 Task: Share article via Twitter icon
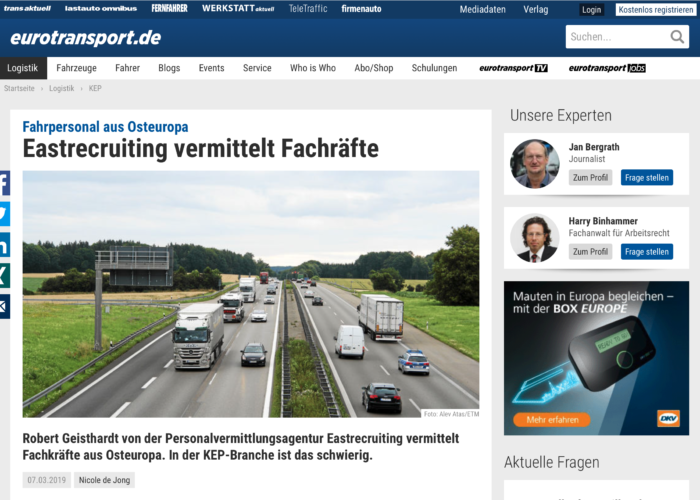[4, 214]
